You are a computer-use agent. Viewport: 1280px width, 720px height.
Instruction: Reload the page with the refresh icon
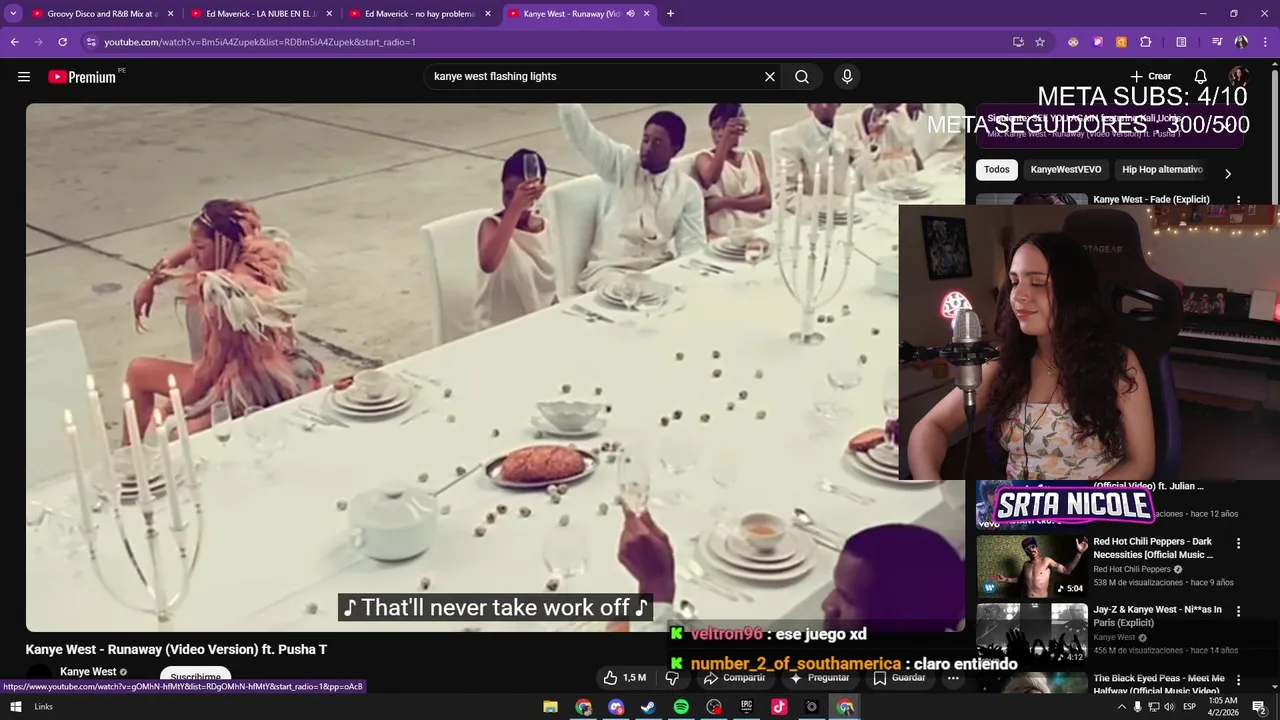62,42
